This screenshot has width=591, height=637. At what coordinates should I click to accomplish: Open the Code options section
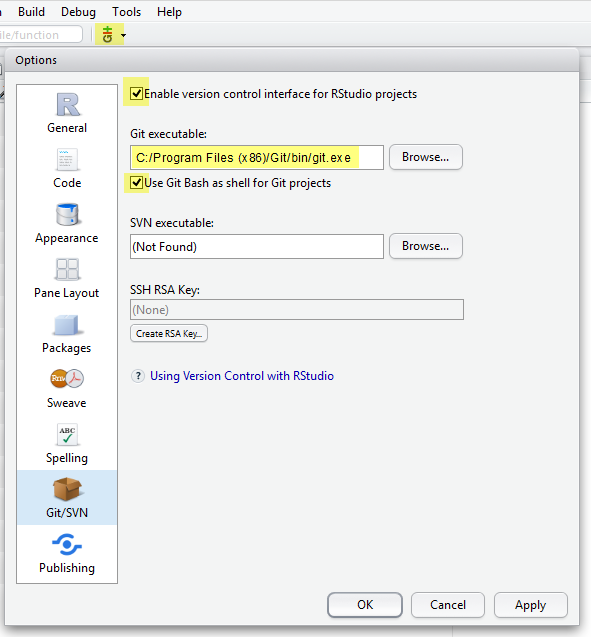point(67,168)
